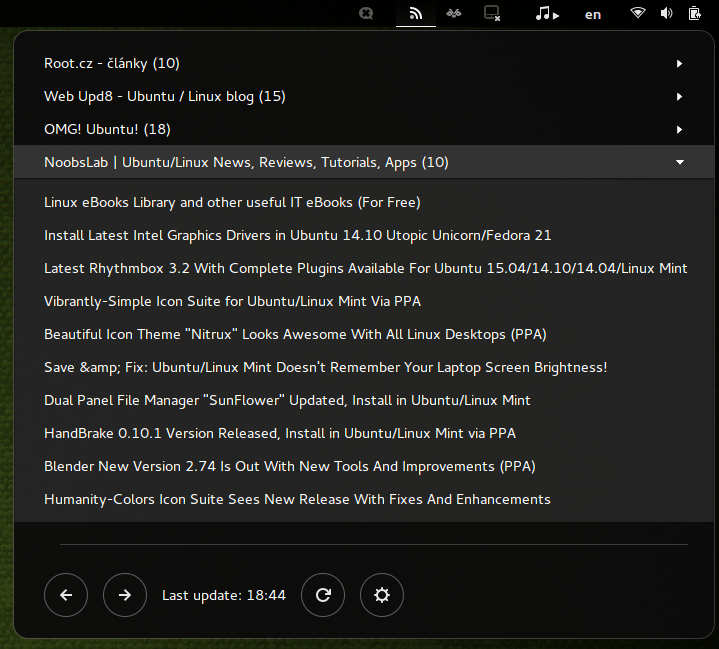Viewport: 719px width, 649px height.
Task: Select 'Web Upd8 - Ubuntu / Linux blog (15)'
Action: pyautogui.click(x=364, y=96)
